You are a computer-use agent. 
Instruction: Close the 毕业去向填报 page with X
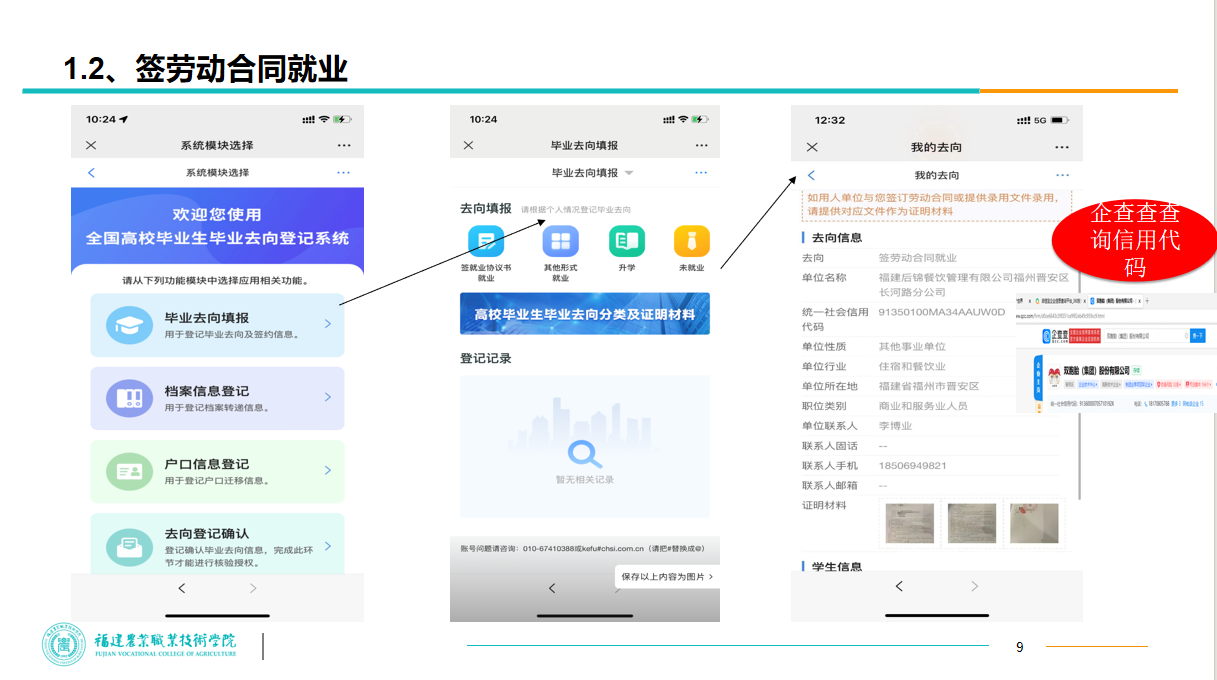click(469, 146)
